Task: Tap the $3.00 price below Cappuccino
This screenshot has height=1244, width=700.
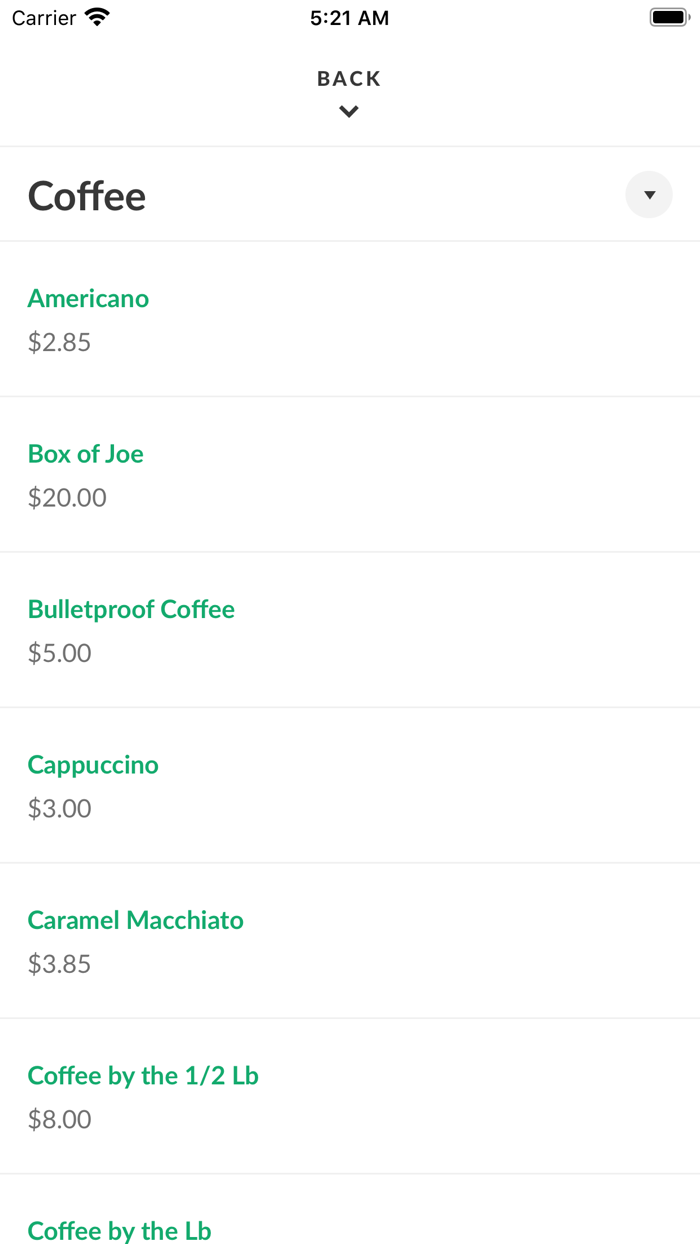Action: 59,808
